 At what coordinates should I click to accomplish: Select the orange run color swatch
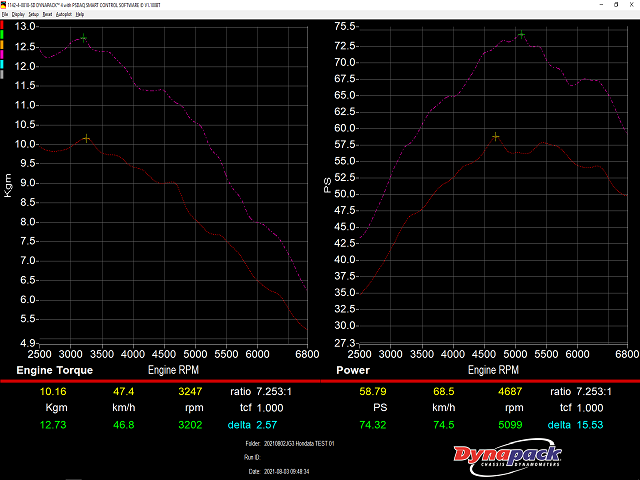point(2,44)
